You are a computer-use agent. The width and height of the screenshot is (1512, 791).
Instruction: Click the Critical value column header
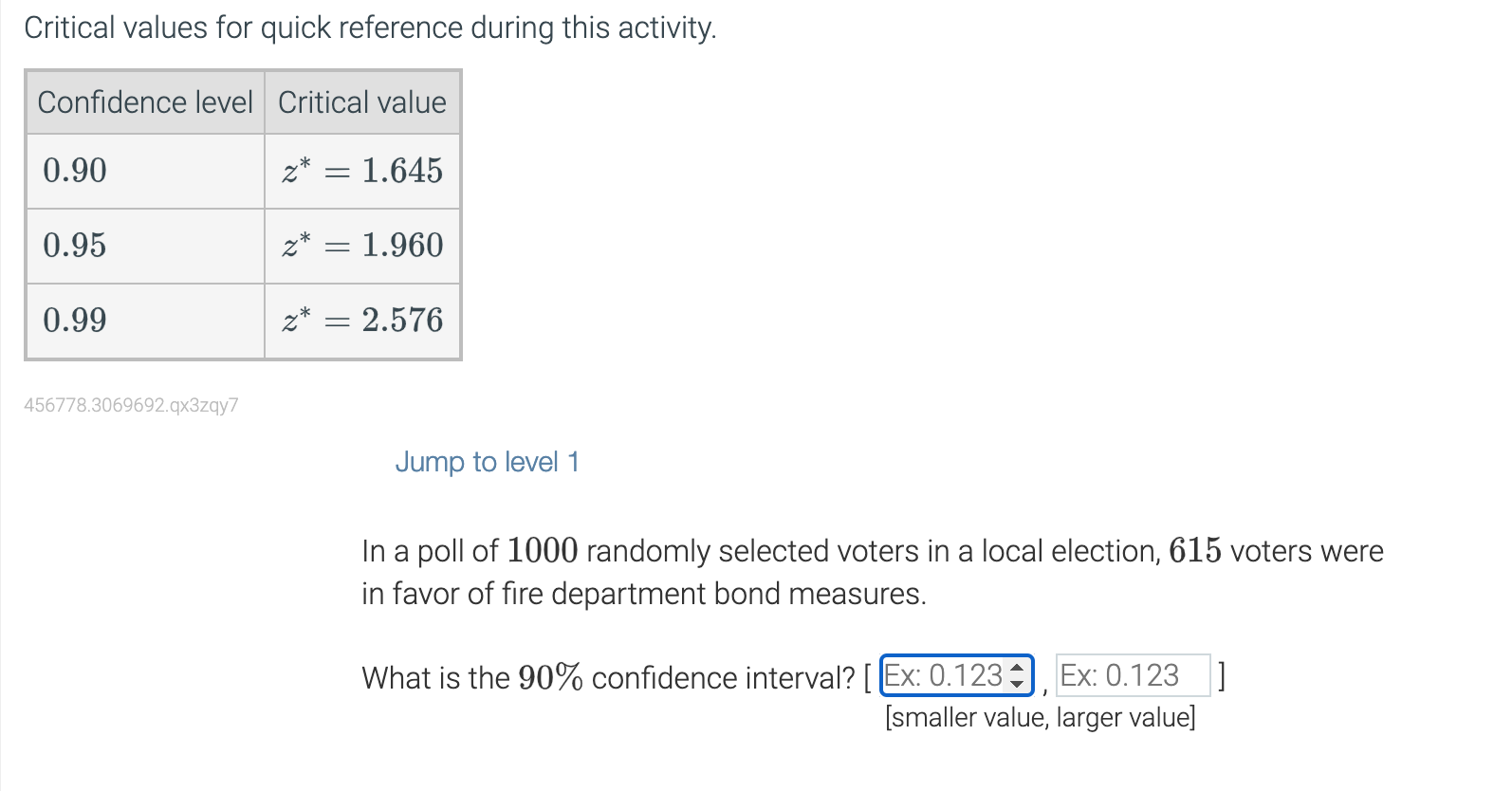(x=362, y=102)
